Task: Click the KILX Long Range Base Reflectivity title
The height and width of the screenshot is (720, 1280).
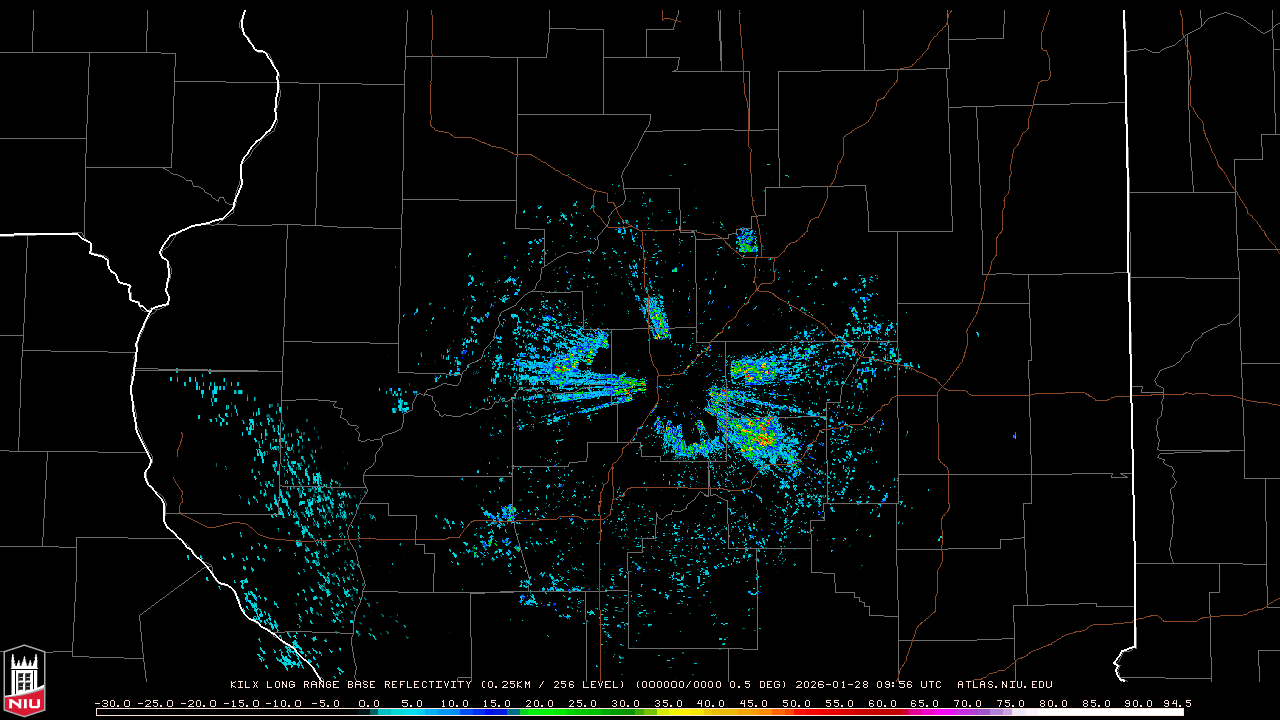Action: pyautogui.click(x=350, y=685)
